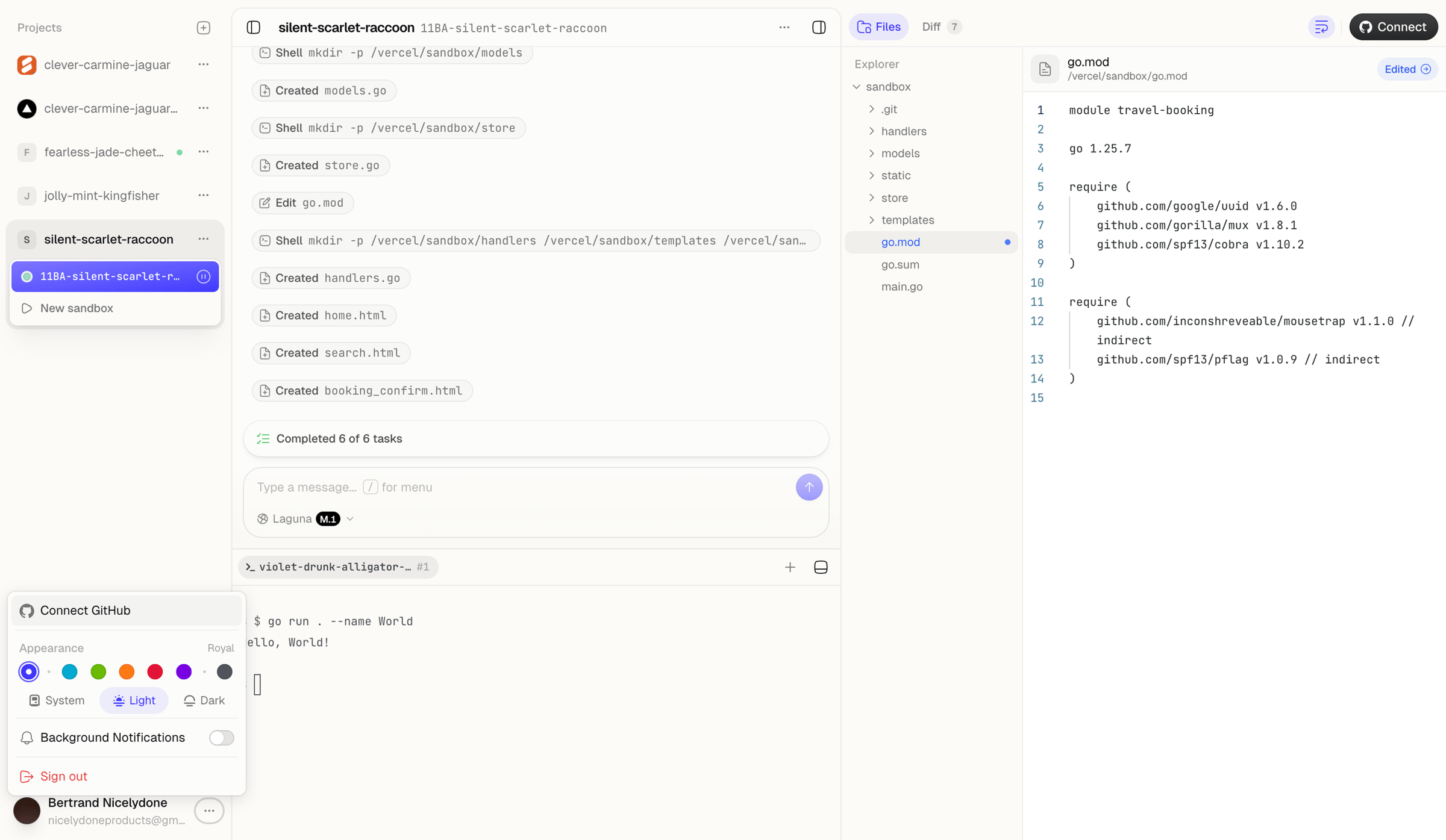The image size is (1446, 840).
Task: Switch to the Diff tab
Action: point(941,27)
